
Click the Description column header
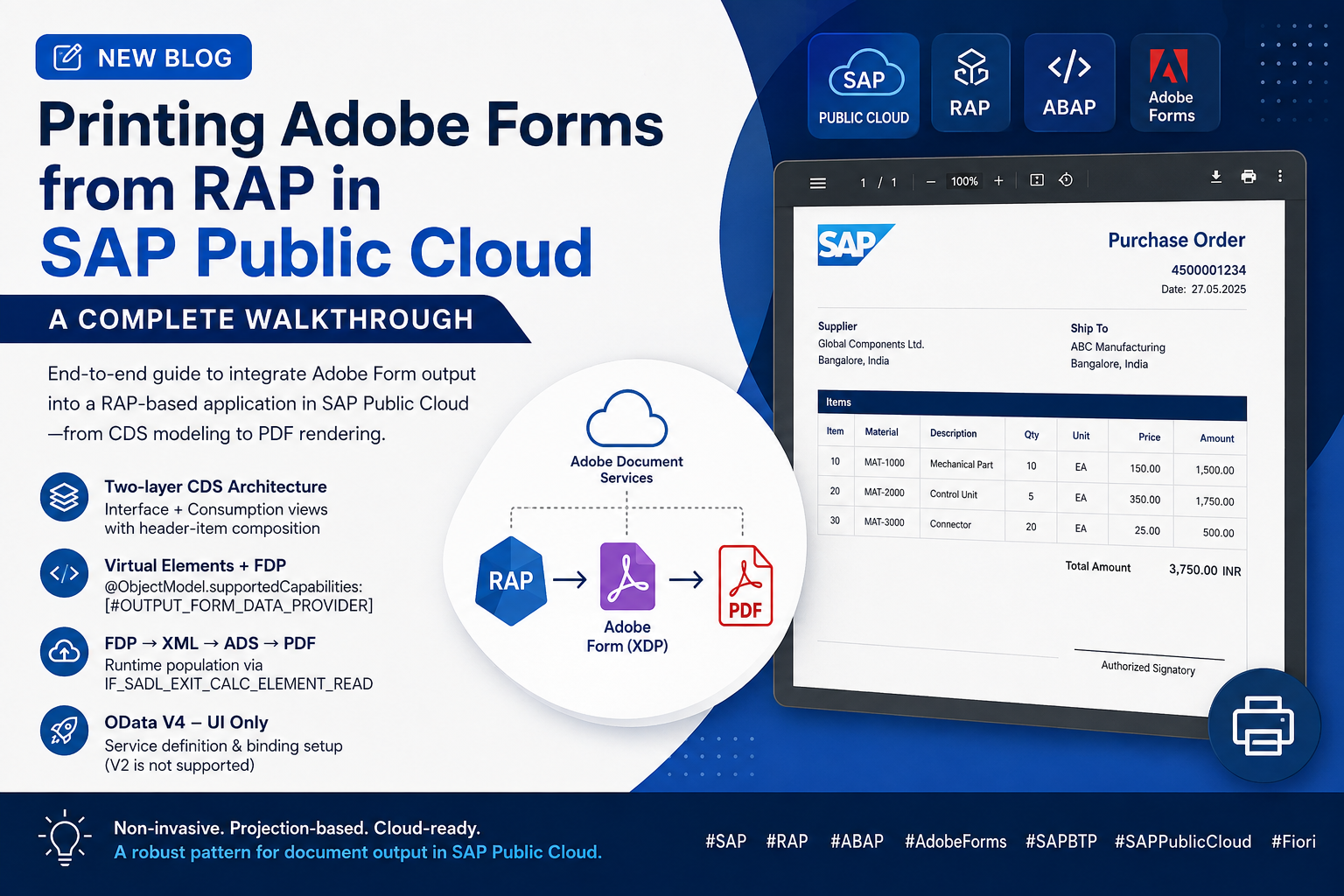(x=953, y=433)
